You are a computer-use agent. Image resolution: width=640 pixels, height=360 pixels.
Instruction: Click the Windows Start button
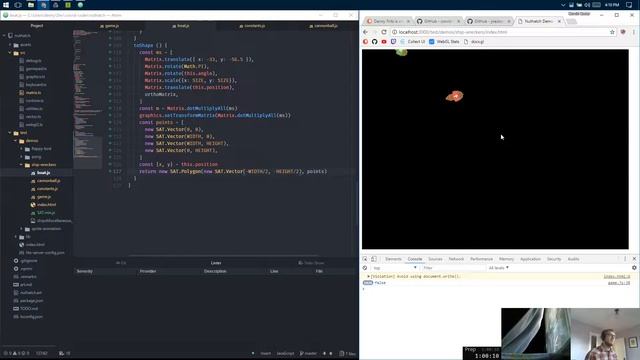pos(6,5)
